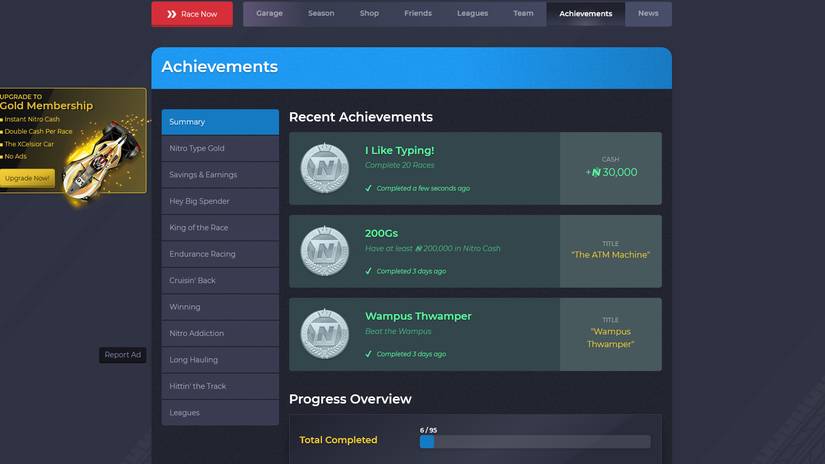
Task: Click the Upgrade Now! button
Action: [27, 178]
